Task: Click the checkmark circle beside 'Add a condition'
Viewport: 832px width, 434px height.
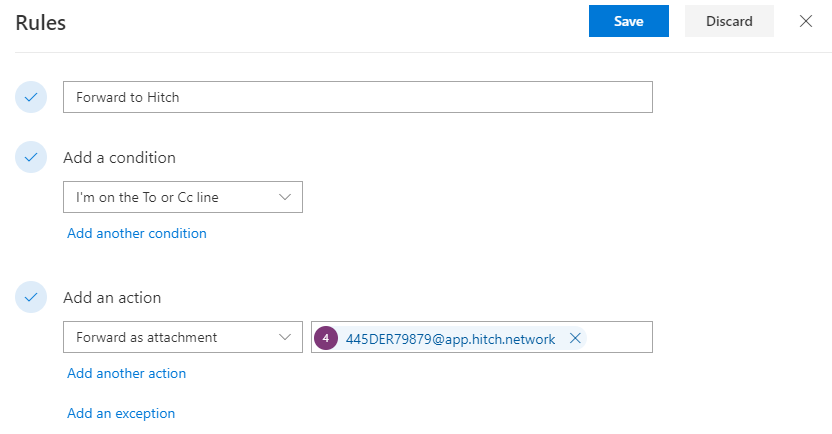Action: [32, 157]
